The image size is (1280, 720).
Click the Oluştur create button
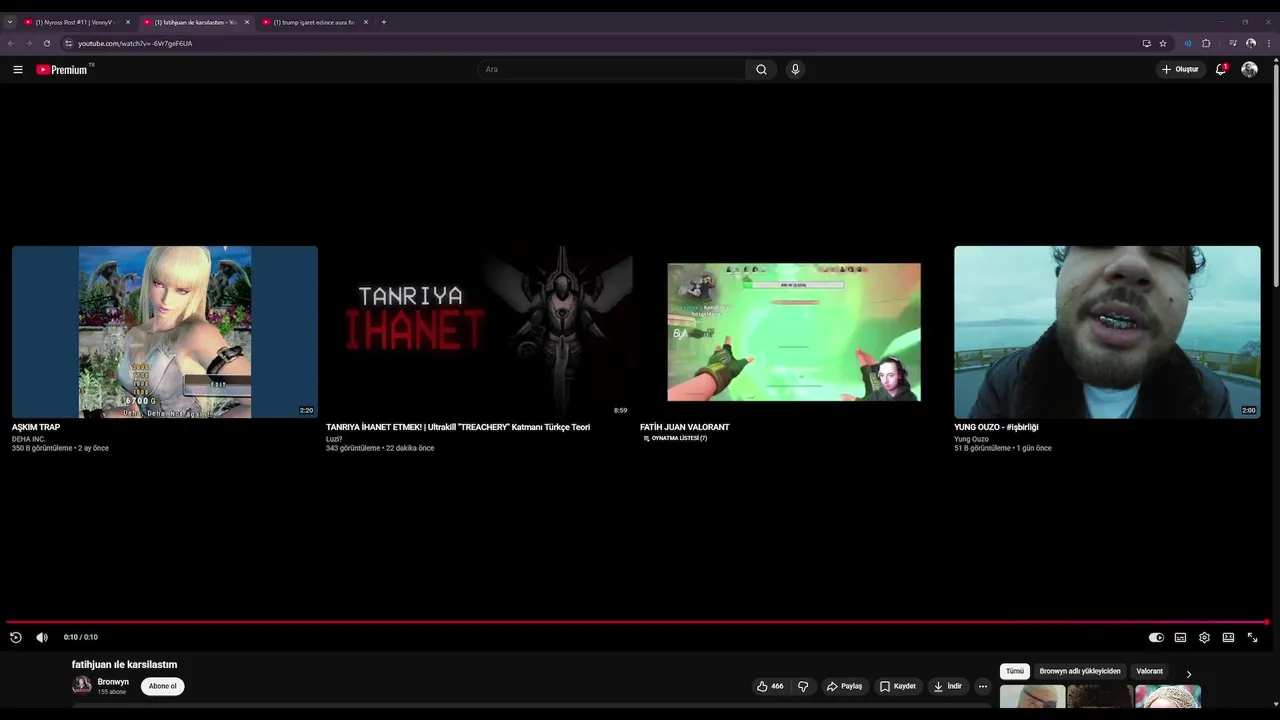(x=1181, y=69)
